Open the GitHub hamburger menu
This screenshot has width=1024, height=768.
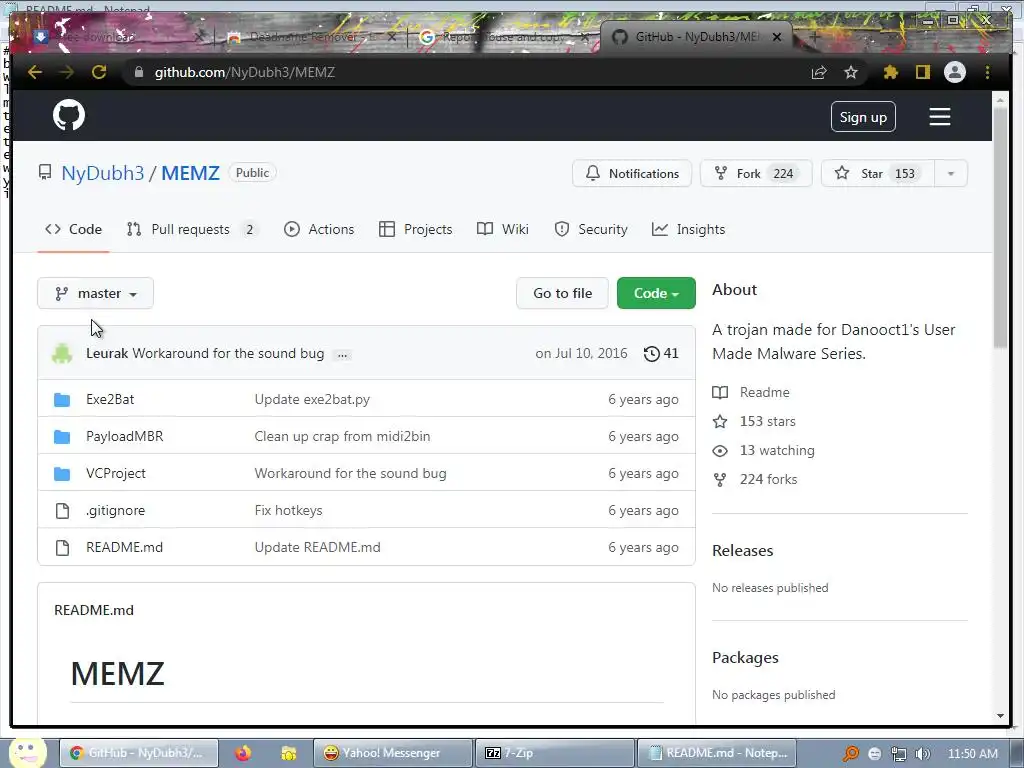[x=940, y=117]
